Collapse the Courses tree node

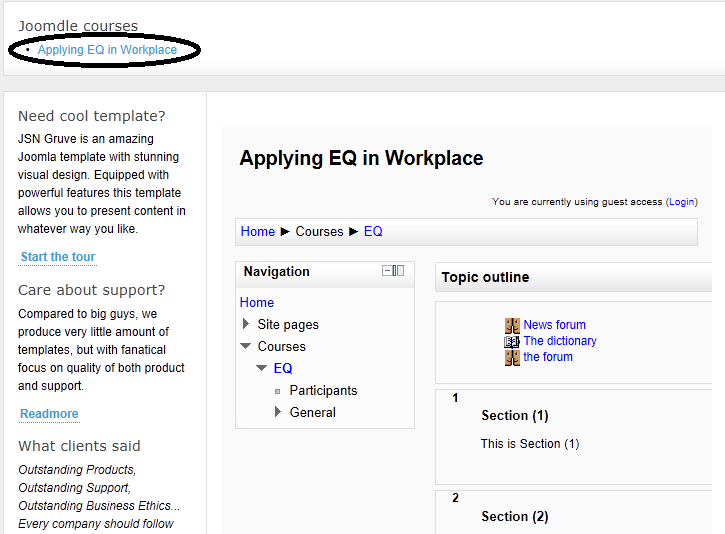pyautogui.click(x=246, y=346)
